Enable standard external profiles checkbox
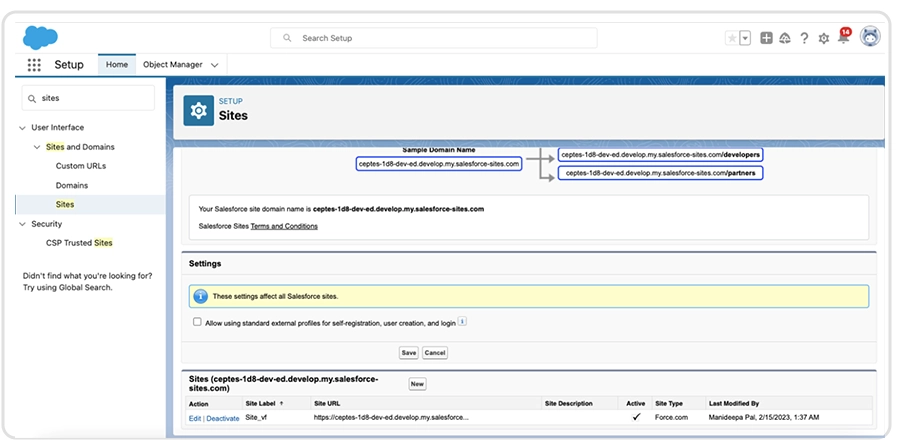Viewport: 900px width, 444px height. pos(197,322)
